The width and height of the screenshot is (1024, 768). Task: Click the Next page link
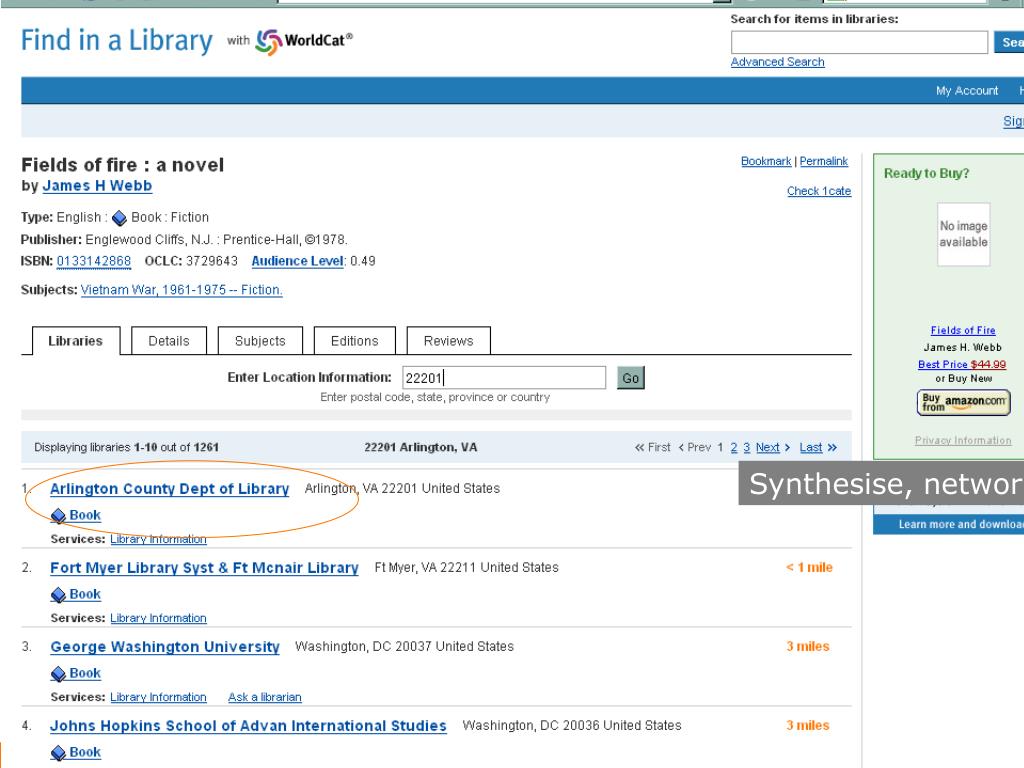(767, 447)
